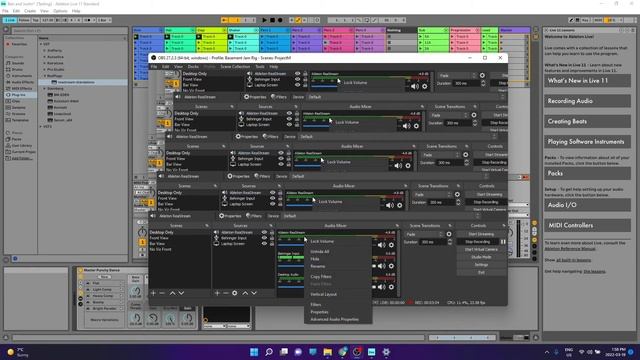The height and width of the screenshot is (360, 640).
Task: Toggle Laptop Screen visibility in lowest Sources list
Action: point(264,244)
